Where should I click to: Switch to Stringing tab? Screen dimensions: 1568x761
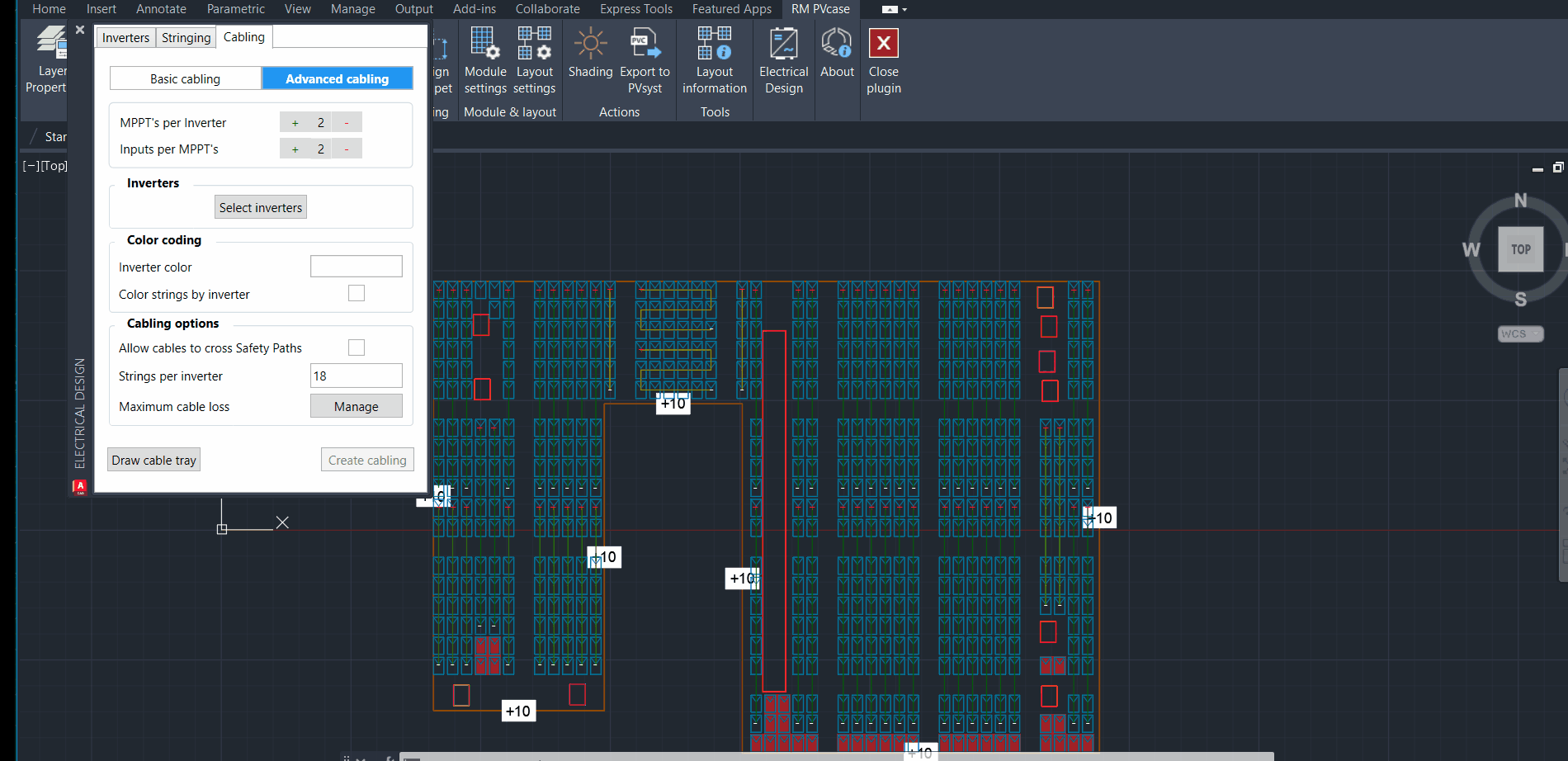(186, 38)
